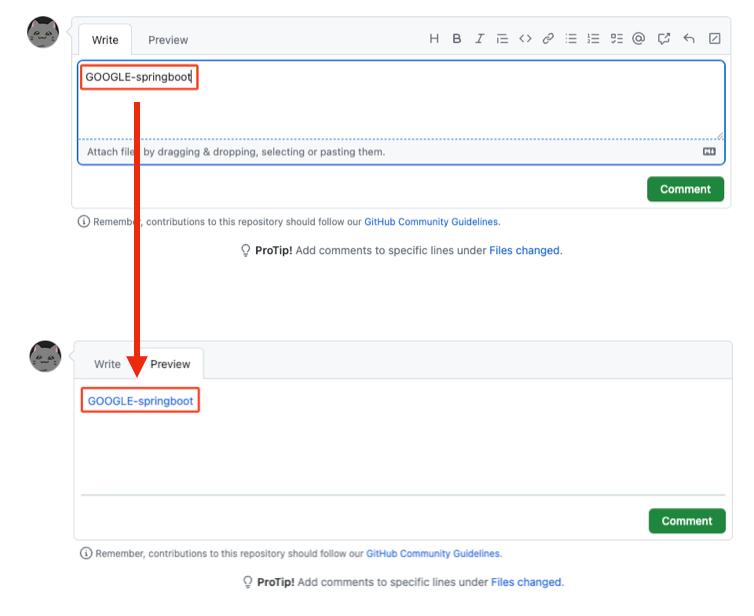
Task: Click the Markdown supported icon in the editor
Action: (x=709, y=151)
